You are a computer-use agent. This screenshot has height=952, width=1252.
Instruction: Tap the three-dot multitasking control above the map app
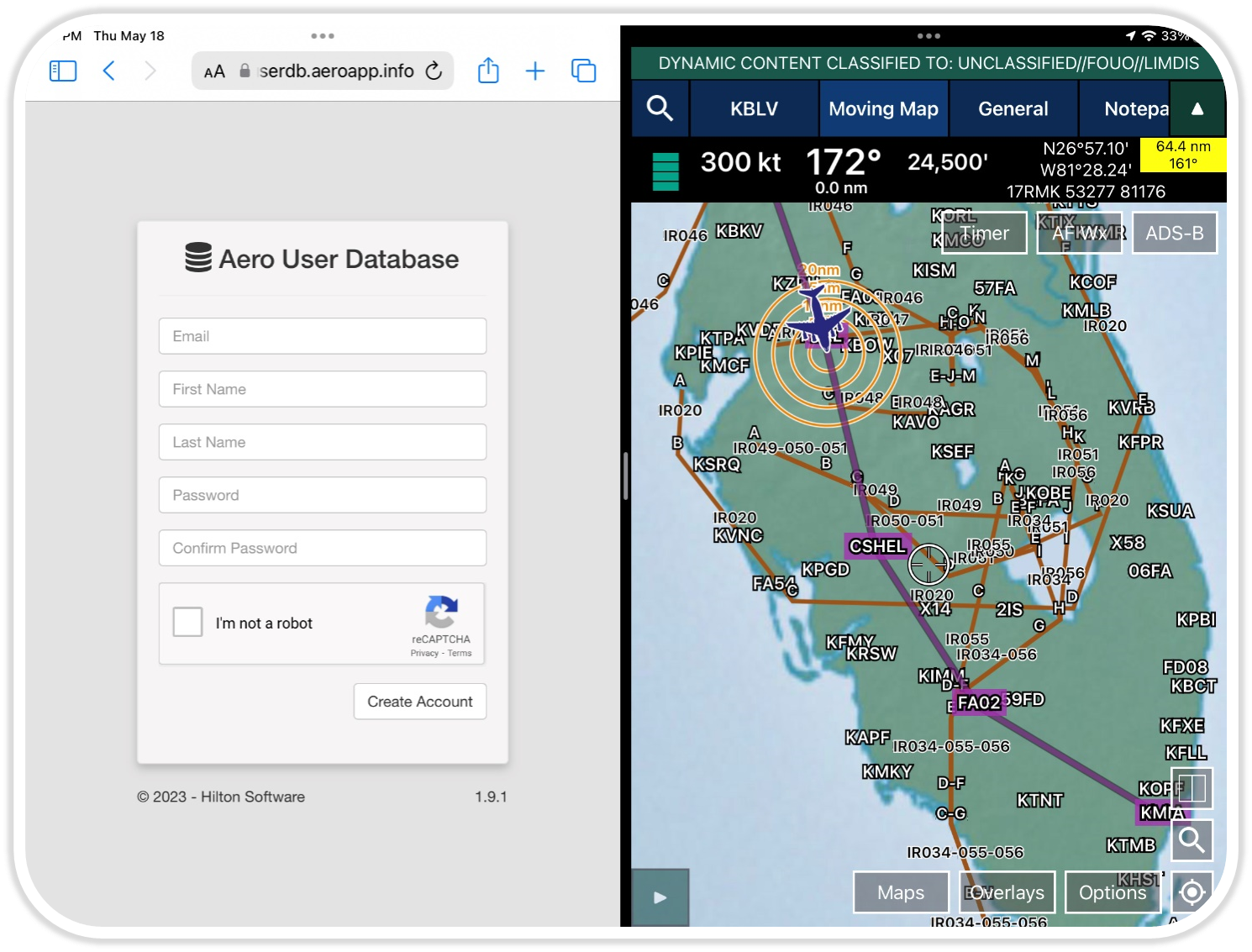tap(928, 36)
